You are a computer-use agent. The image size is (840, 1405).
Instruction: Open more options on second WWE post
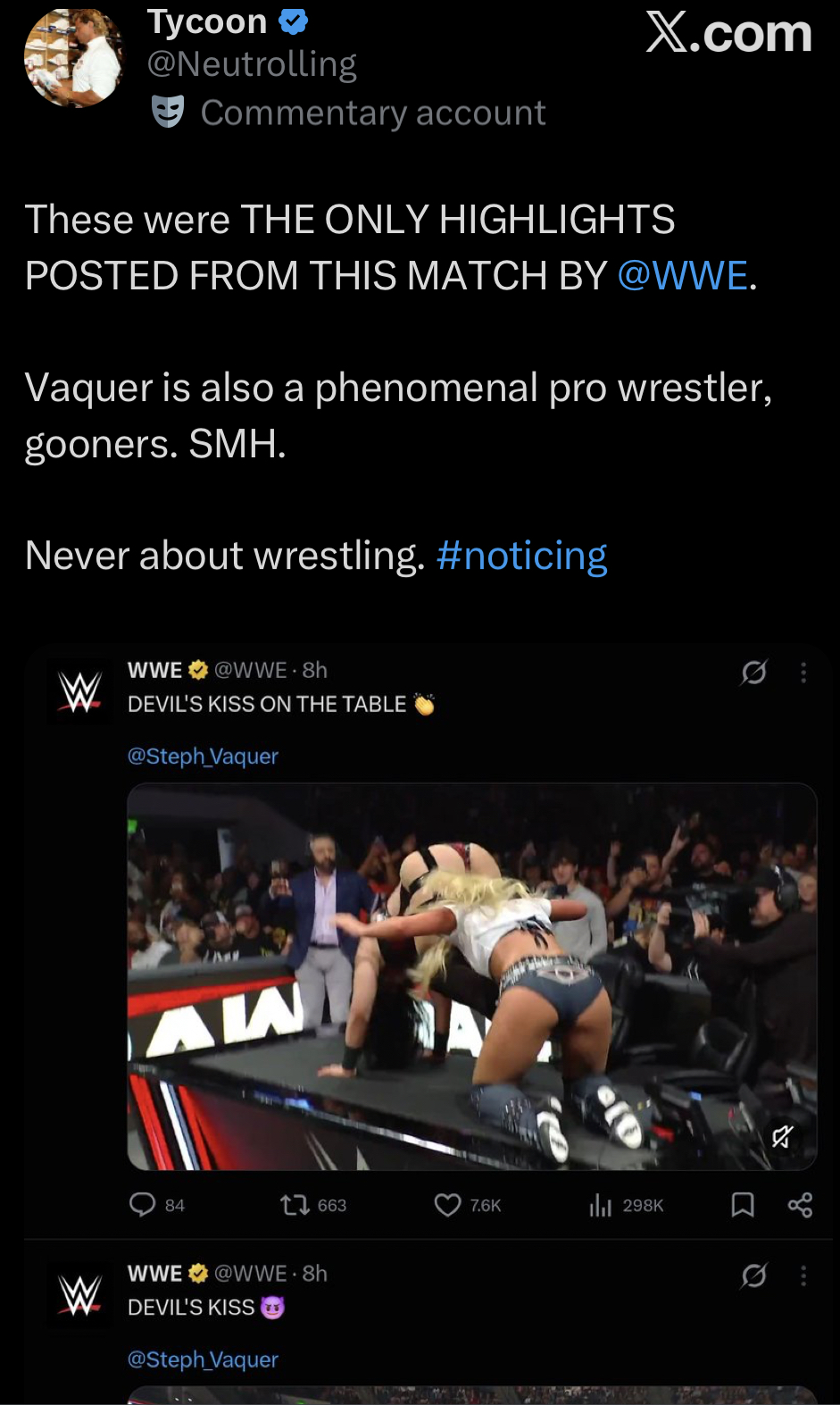[x=803, y=1275]
